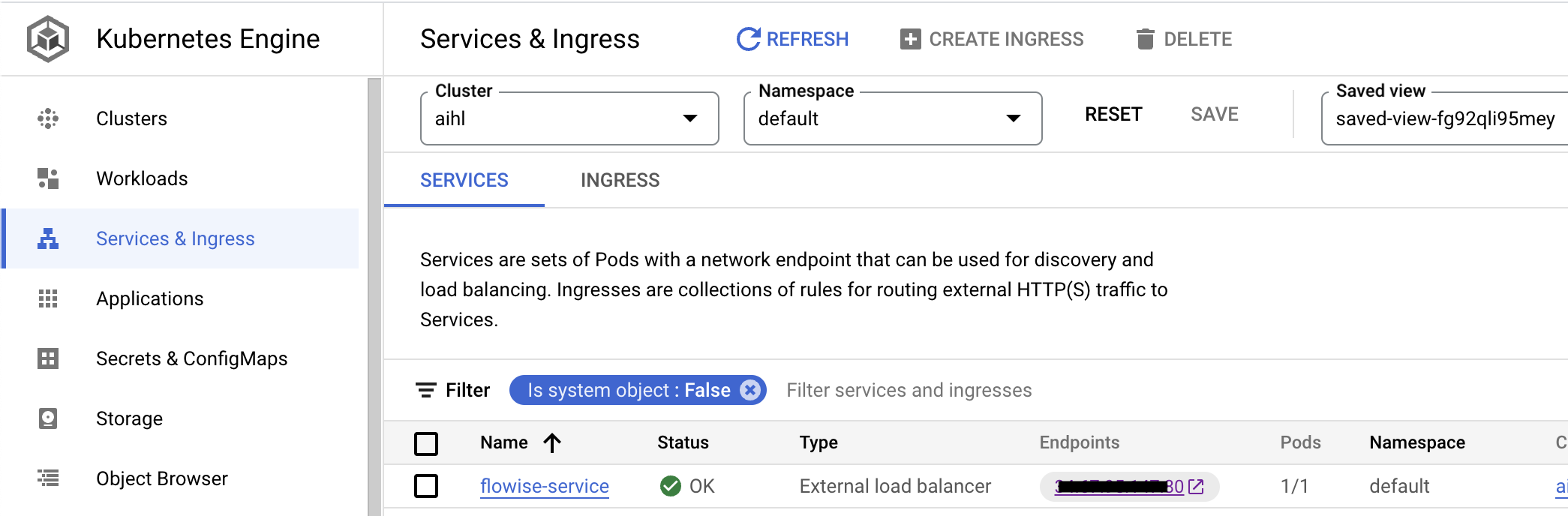Image resolution: width=1568 pixels, height=516 pixels.
Task: Click the Applications grid icon
Action: click(48, 298)
